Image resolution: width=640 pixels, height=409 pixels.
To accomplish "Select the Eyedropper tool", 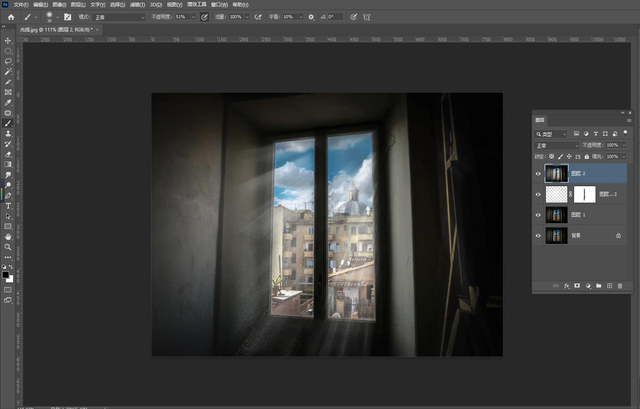I will (x=8, y=103).
